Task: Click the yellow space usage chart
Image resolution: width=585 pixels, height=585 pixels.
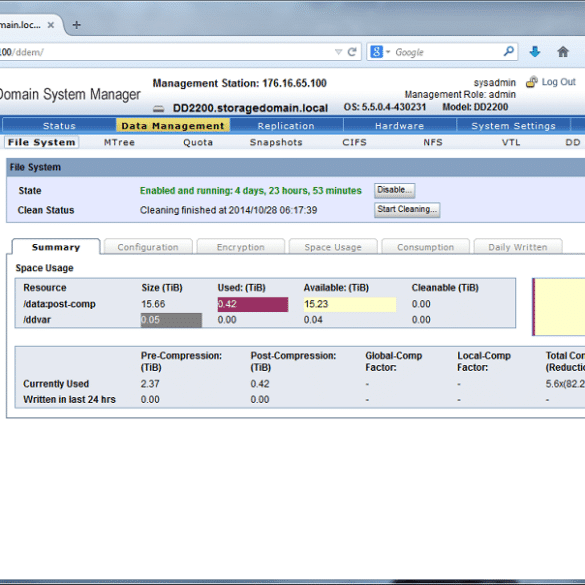Action: click(559, 307)
